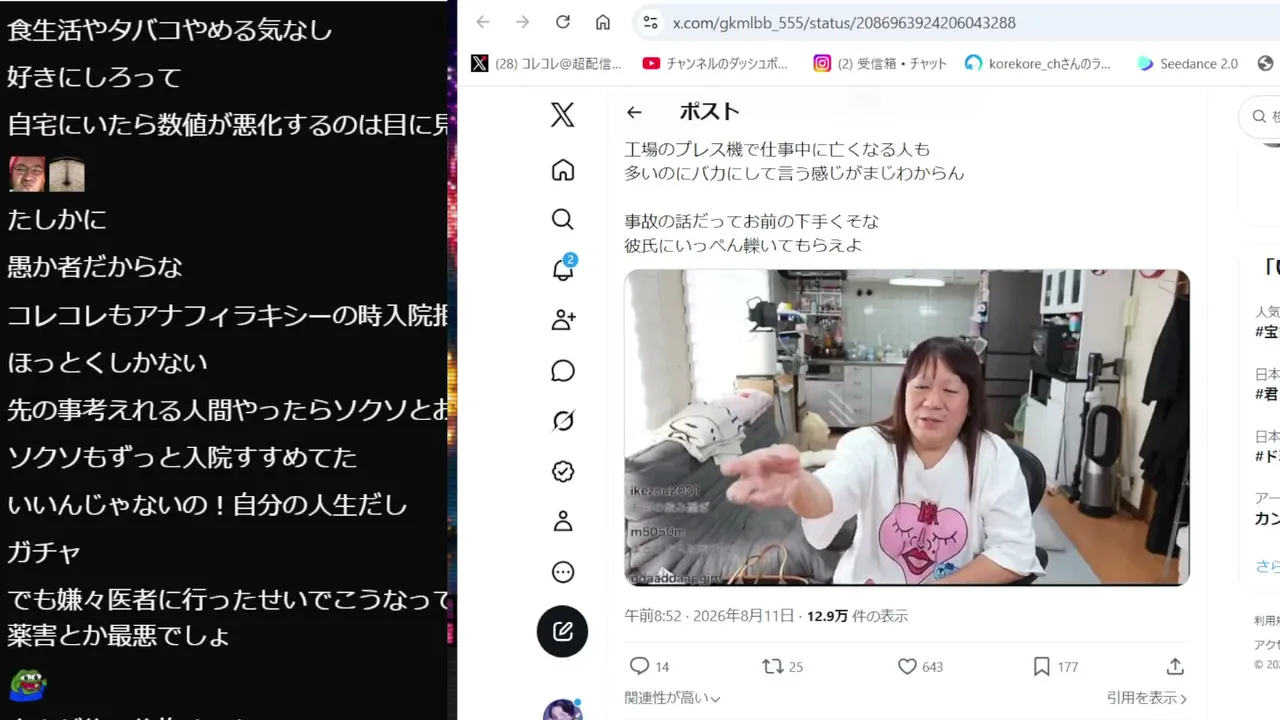Screen dimensions: 1280x720
Task: Open the Grok icon in sidebar
Action: [563, 421]
